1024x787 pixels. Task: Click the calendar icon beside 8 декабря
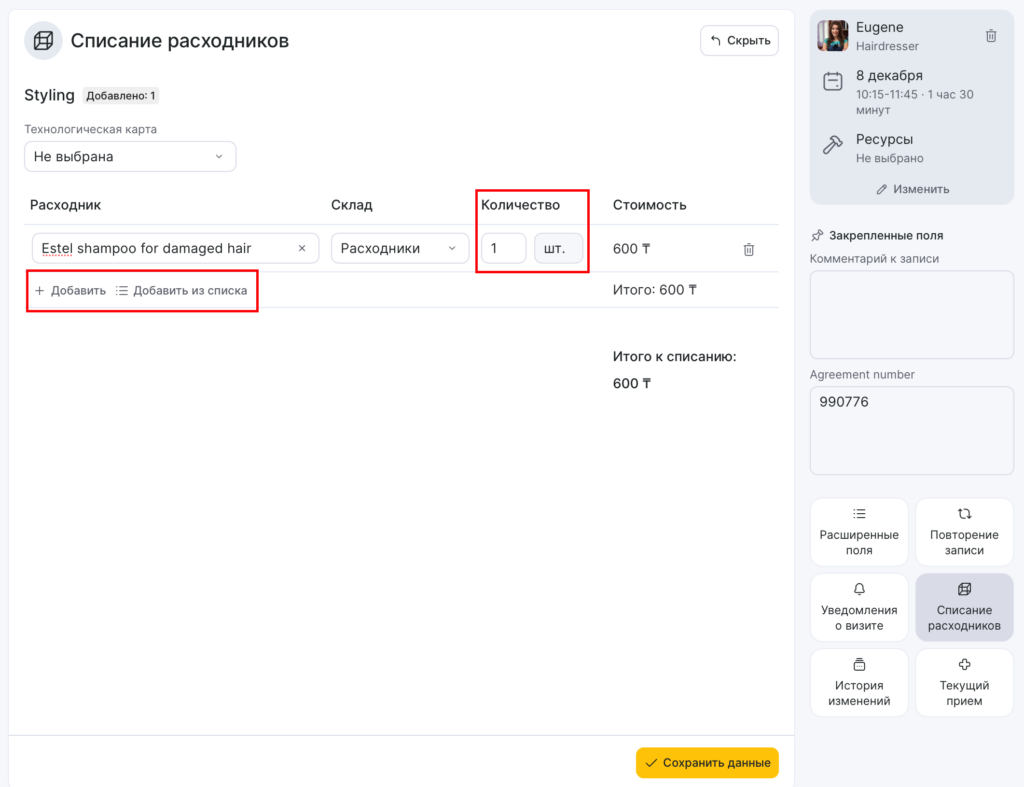(x=832, y=83)
